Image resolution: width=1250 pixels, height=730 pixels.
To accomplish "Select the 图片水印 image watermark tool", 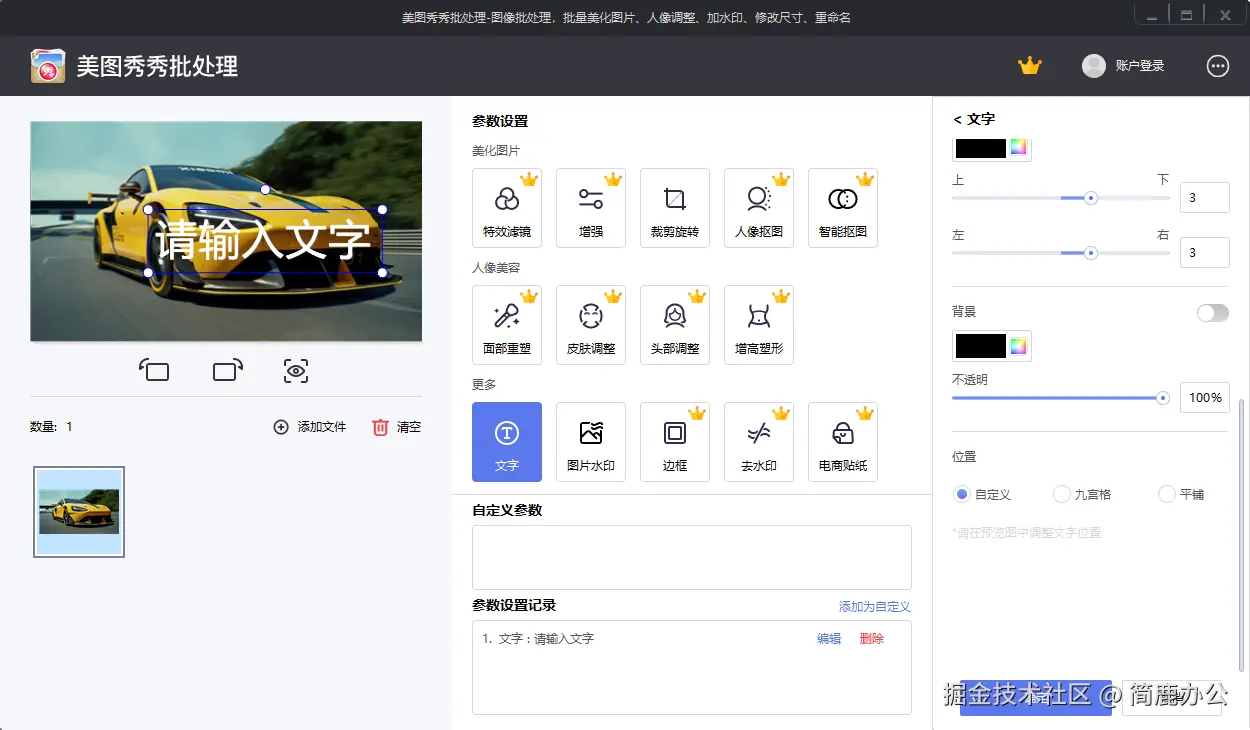I will pyautogui.click(x=590, y=441).
